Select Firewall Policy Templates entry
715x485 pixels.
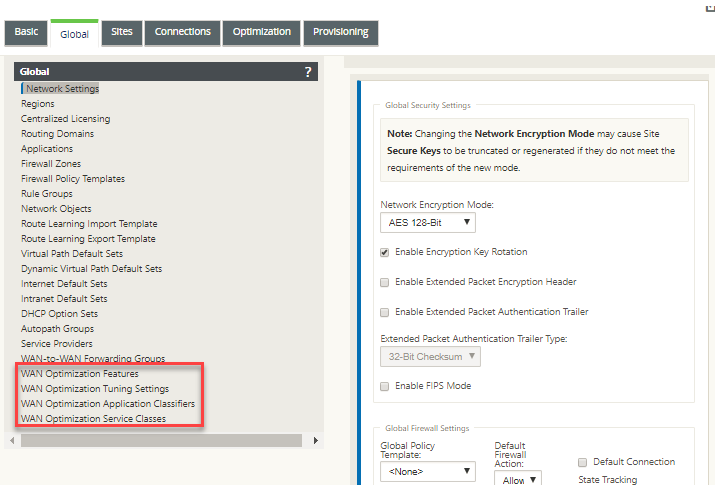73,179
